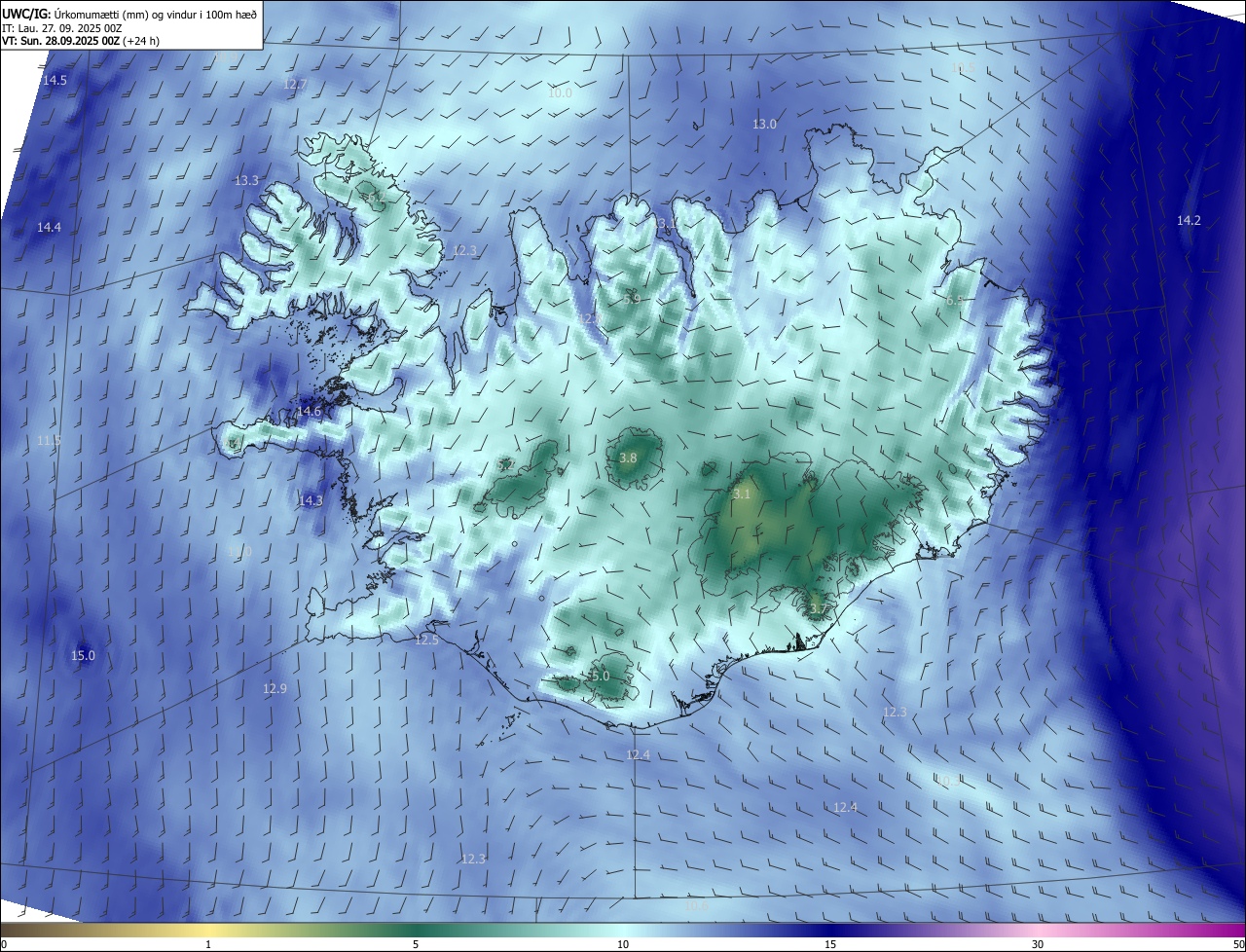Click the 13.0 value label
The height and width of the screenshot is (952, 1246).
pyautogui.click(x=765, y=125)
